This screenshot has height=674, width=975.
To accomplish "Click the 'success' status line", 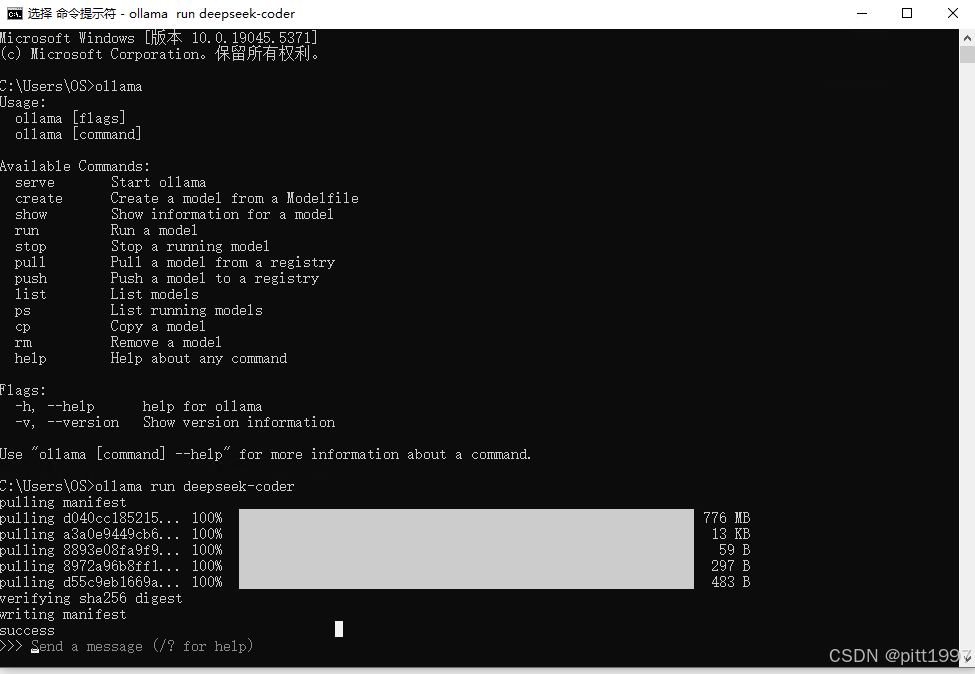I will point(27,630).
